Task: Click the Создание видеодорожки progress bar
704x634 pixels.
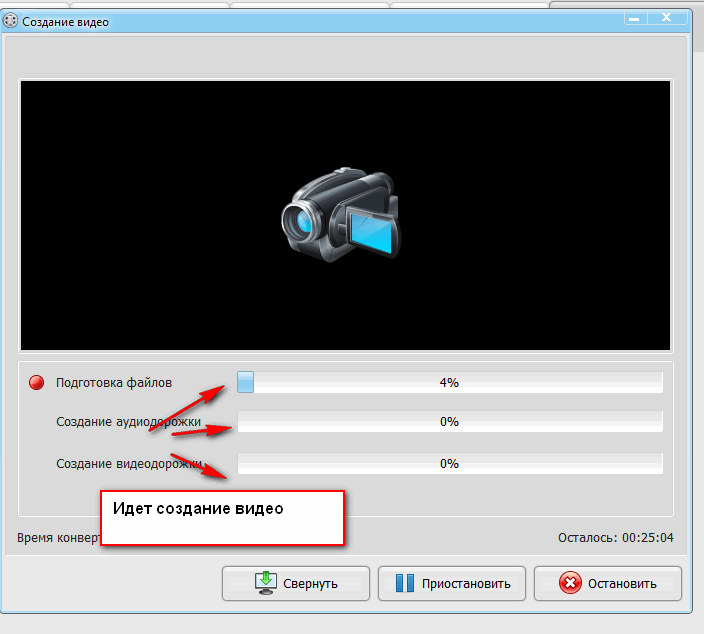Action: pos(450,463)
